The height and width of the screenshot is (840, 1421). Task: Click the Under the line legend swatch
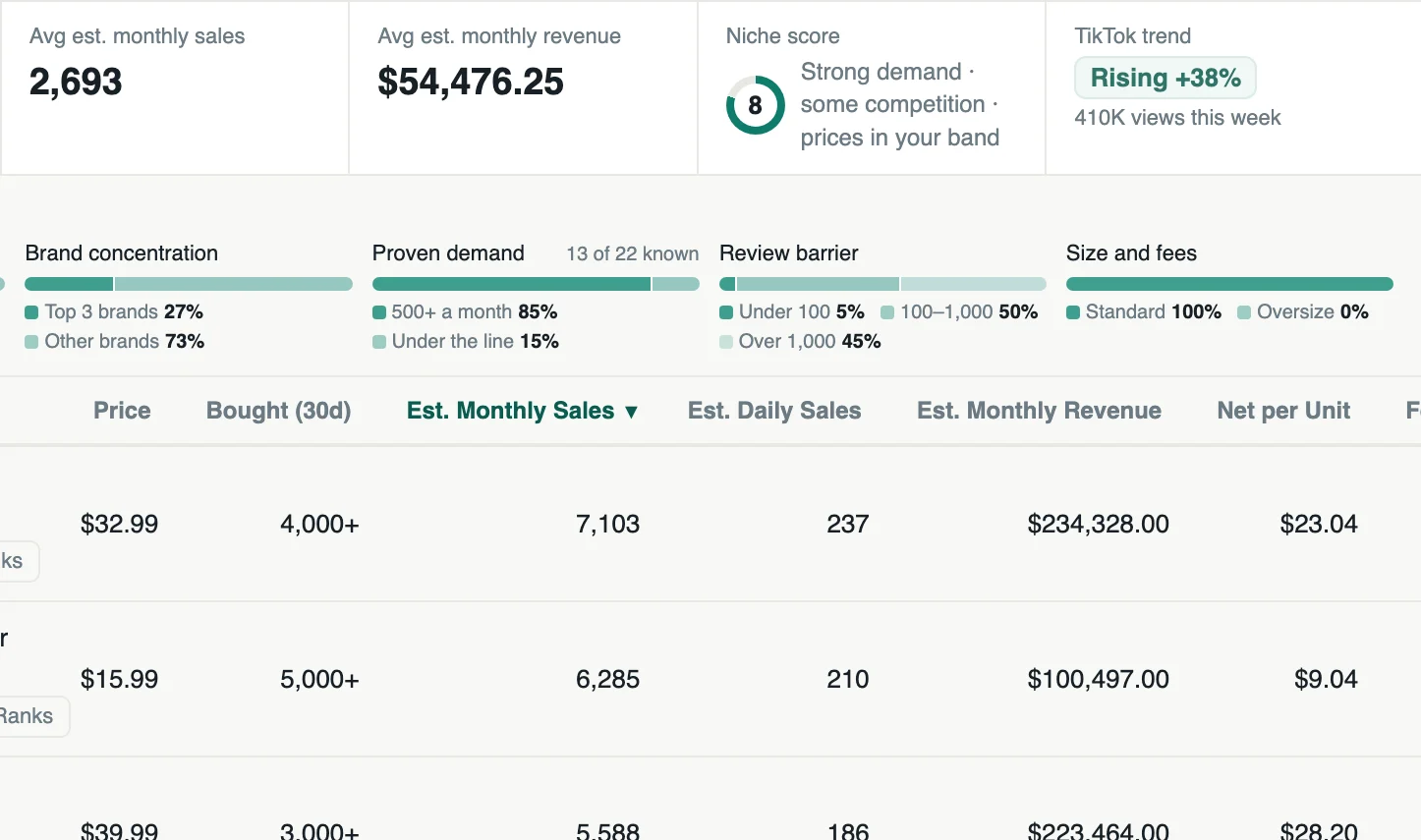379,342
